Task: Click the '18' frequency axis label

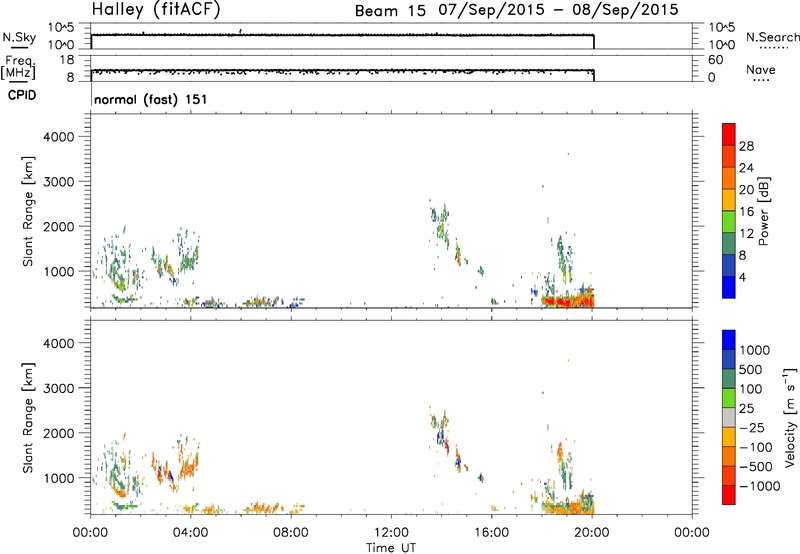Action: pyautogui.click(x=67, y=60)
